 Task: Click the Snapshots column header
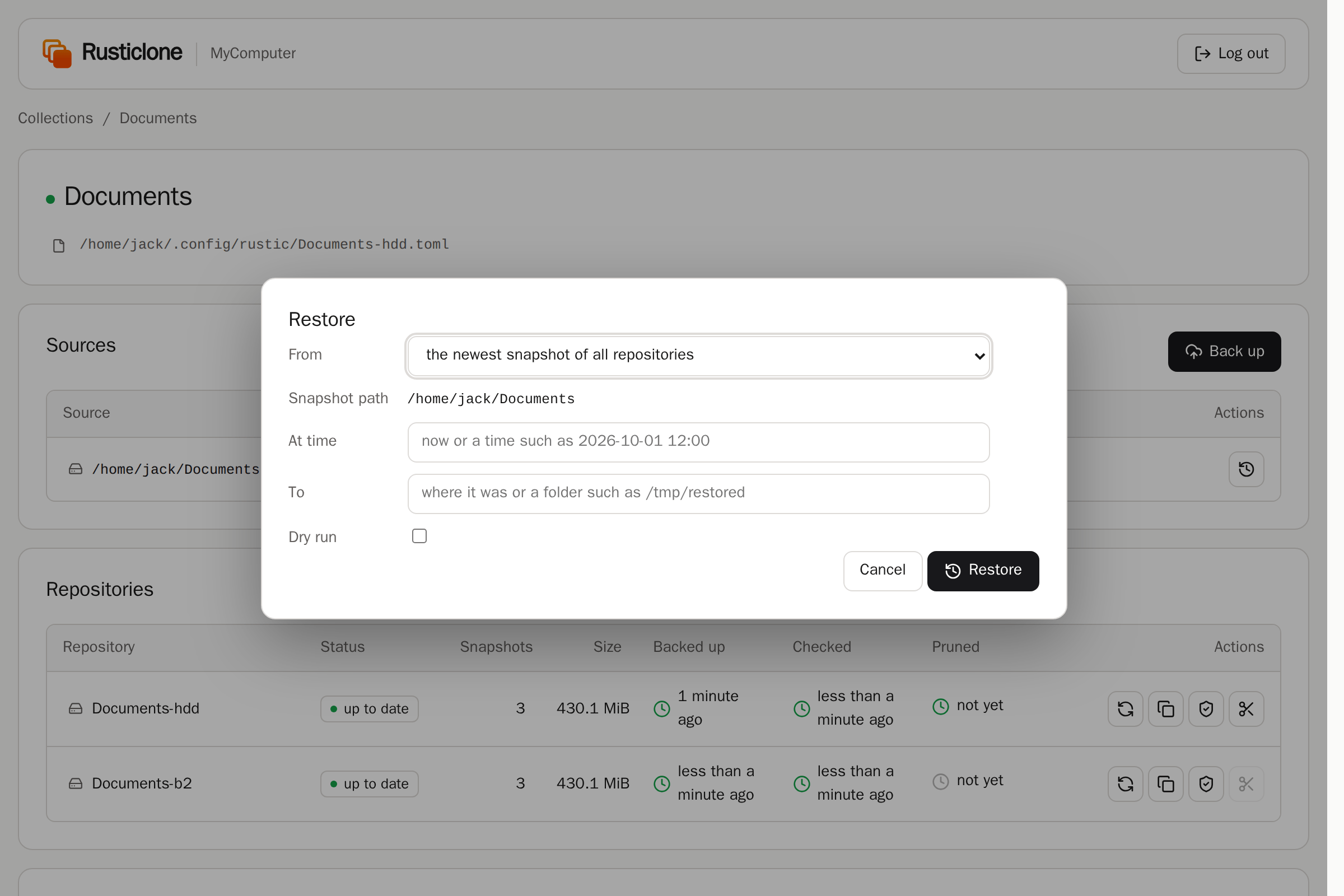(x=496, y=647)
